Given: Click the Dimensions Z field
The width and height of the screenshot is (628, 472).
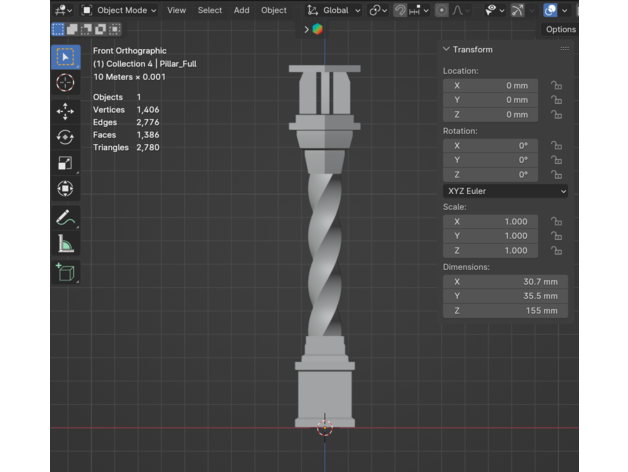Looking at the screenshot, I should tap(505, 311).
